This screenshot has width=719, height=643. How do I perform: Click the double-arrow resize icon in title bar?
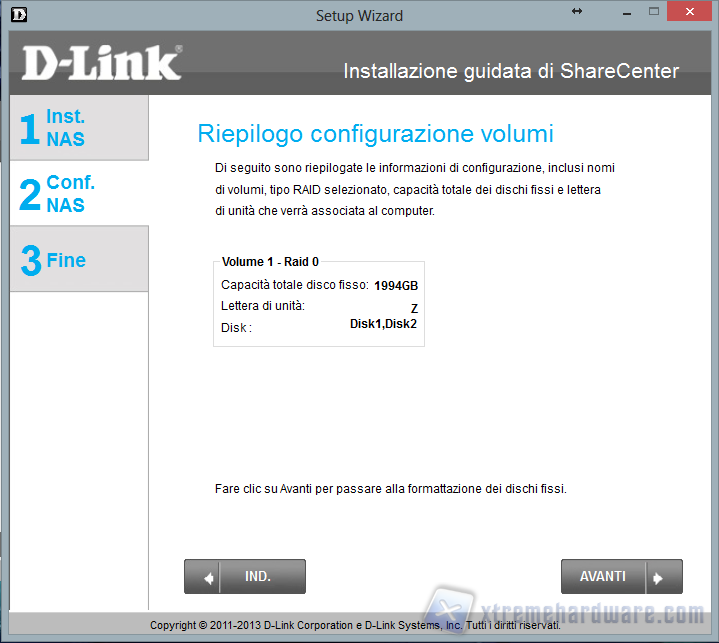[577, 11]
